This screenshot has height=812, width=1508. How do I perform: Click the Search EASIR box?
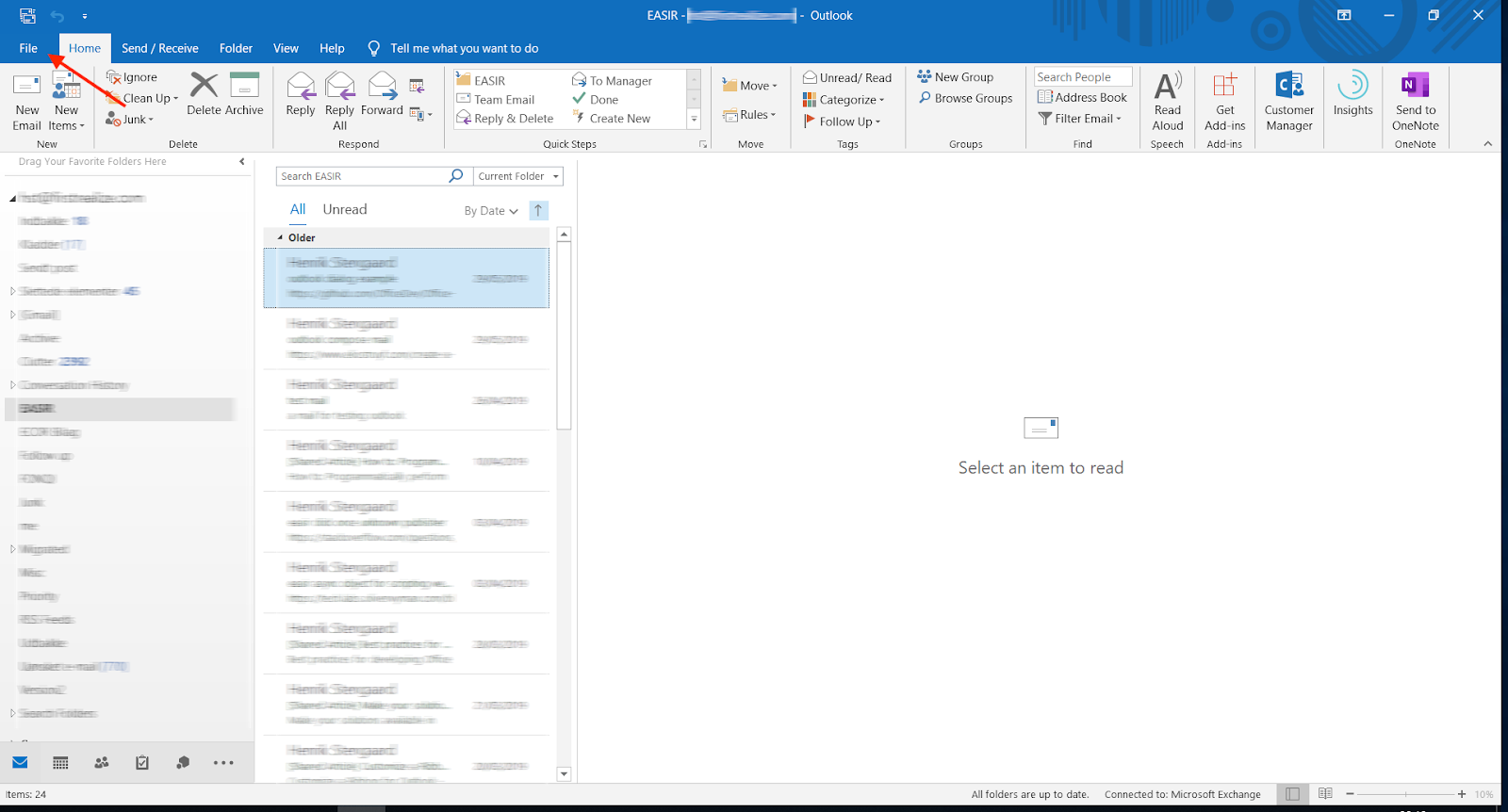361,176
